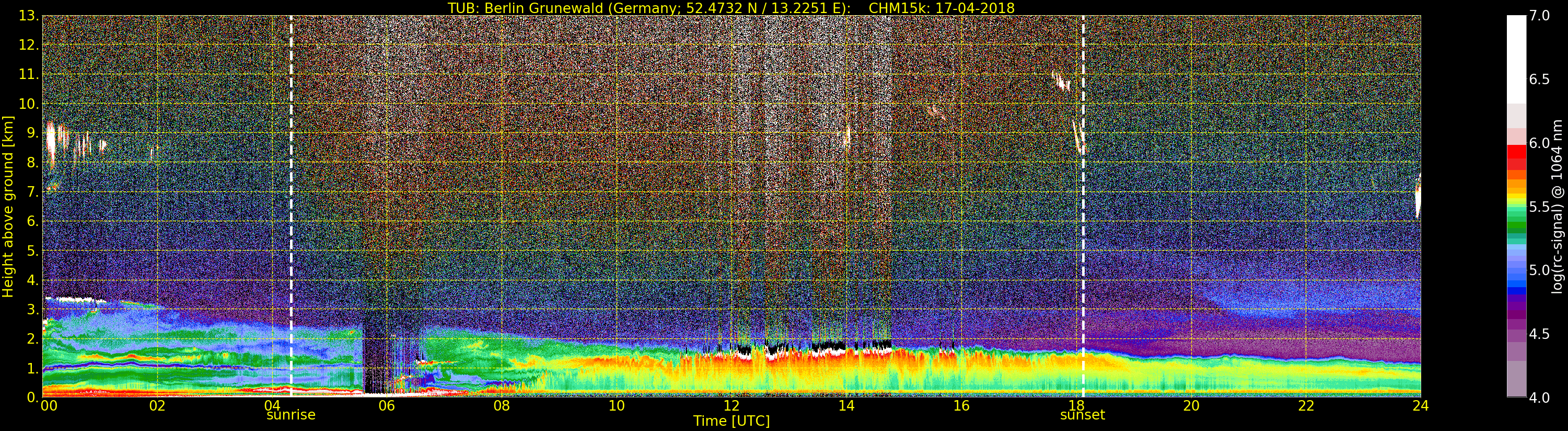Pick the "14" time axis tick label
The height and width of the screenshot is (431, 1568).
pos(846,406)
